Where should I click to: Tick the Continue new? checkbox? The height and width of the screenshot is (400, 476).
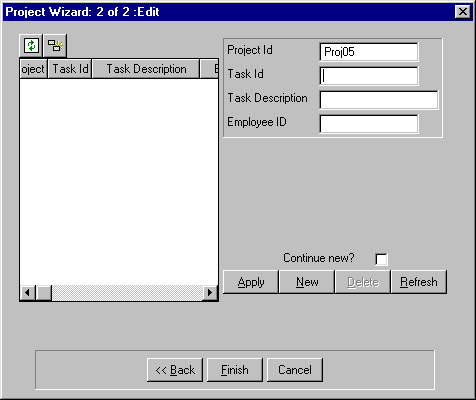(x=381, y=259)
